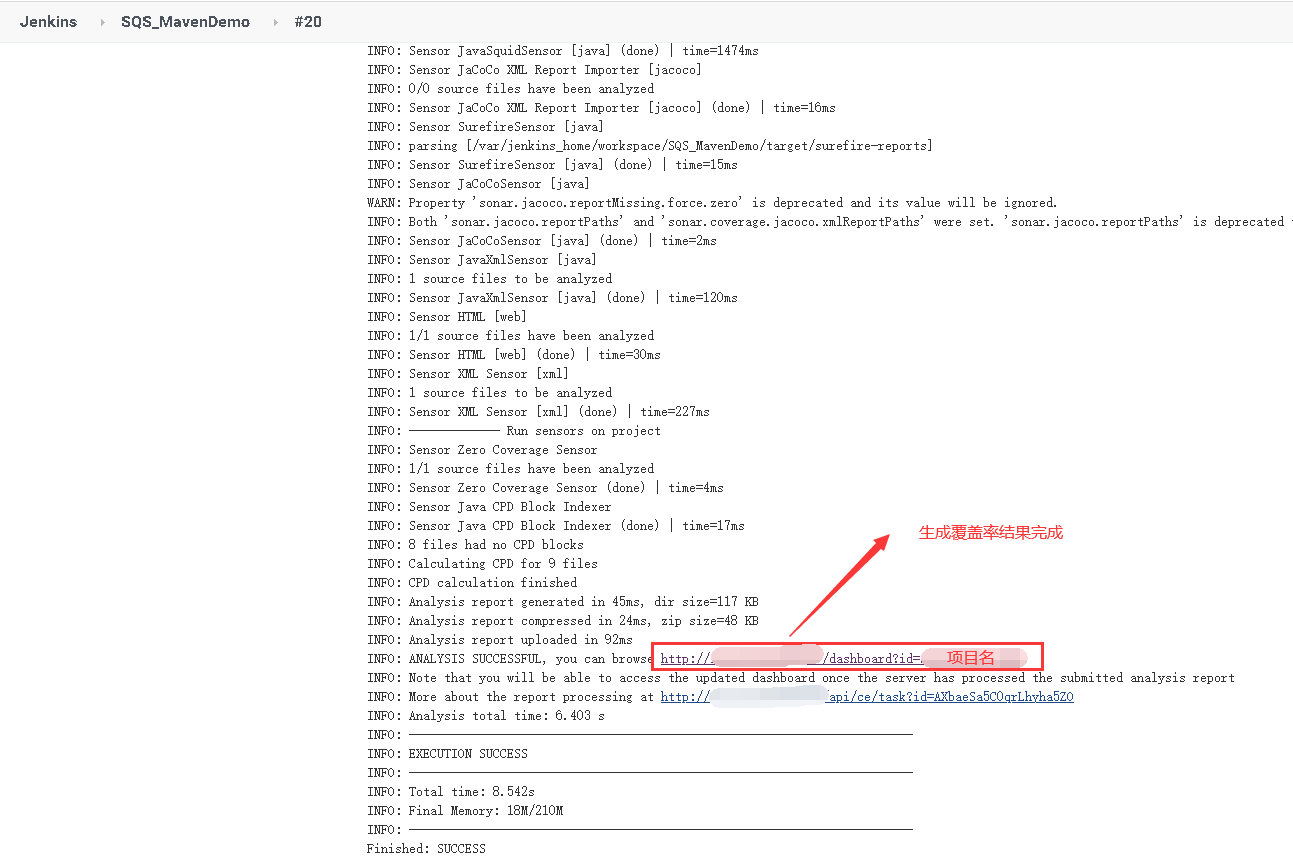Select the 'EXECUTION SUCCESS' line
The height and width of the screenshot is (857, 1293).
447,754
